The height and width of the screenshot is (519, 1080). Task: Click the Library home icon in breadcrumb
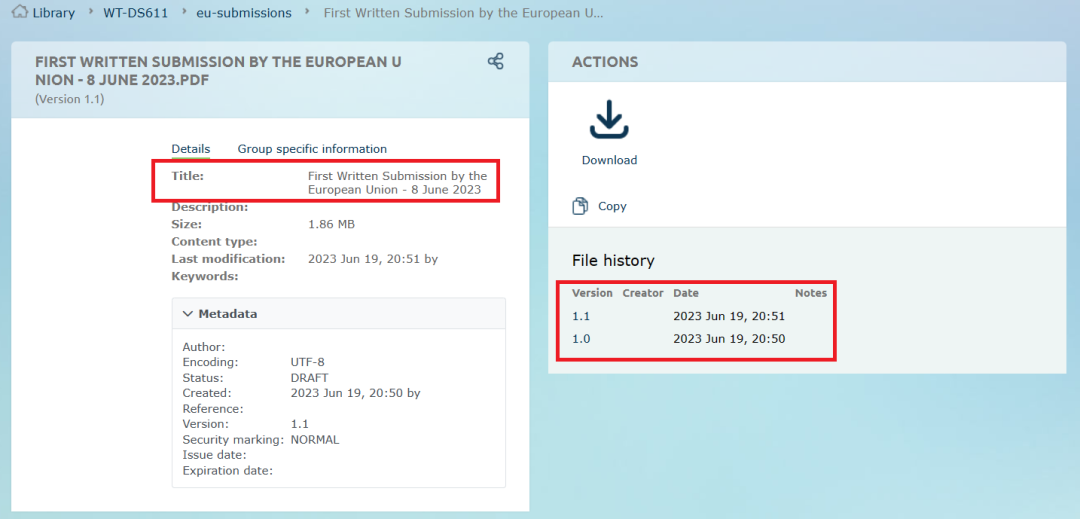tap(20, 12)
